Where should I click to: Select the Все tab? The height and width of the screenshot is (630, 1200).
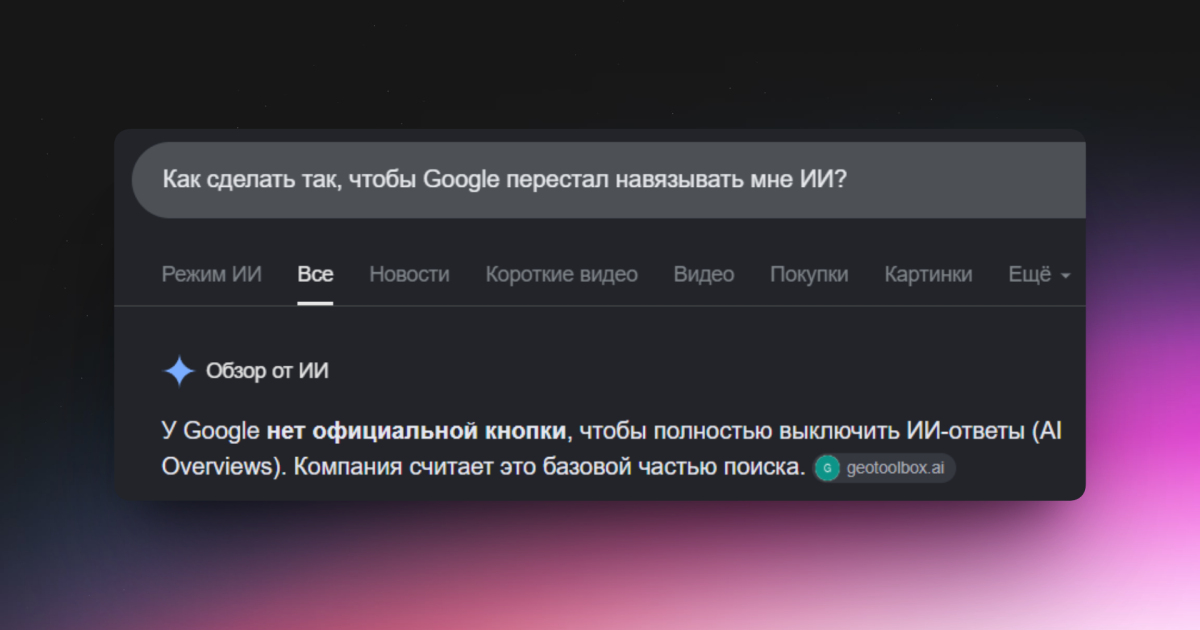click(315, 274)
